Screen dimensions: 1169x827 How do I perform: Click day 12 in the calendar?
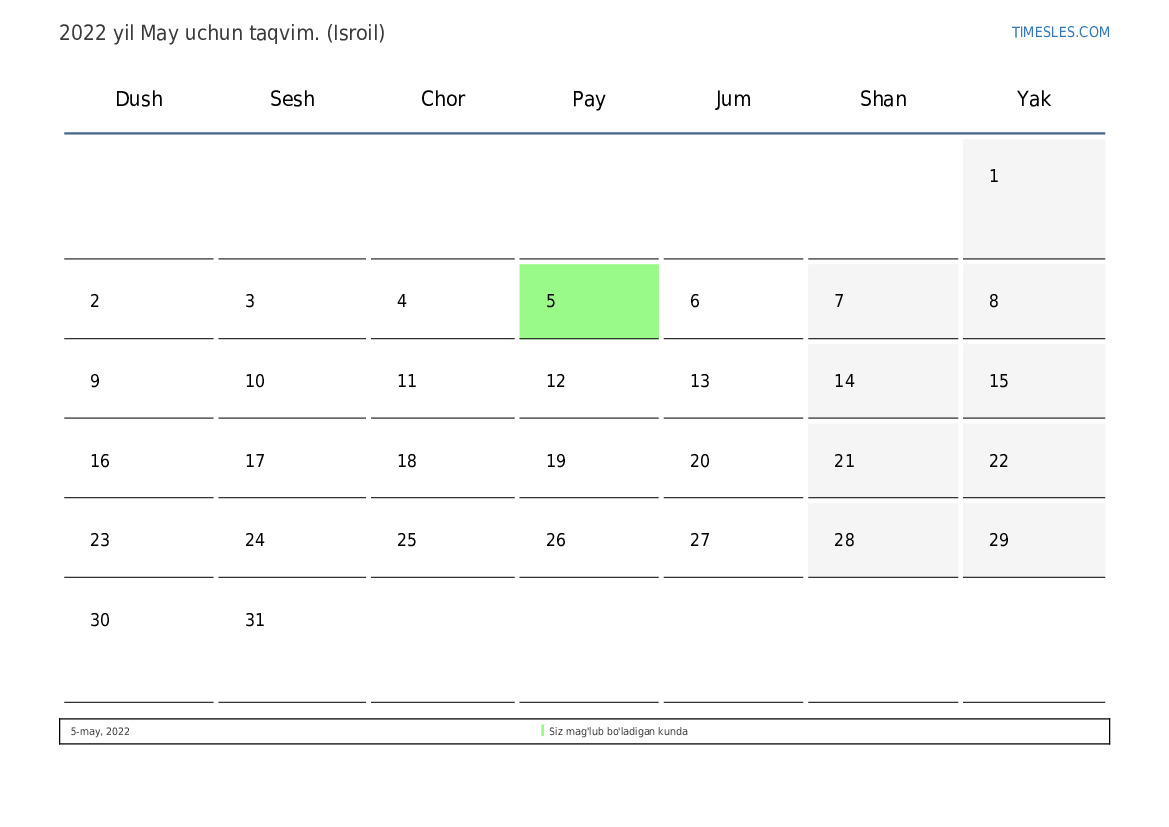point(589,381)
